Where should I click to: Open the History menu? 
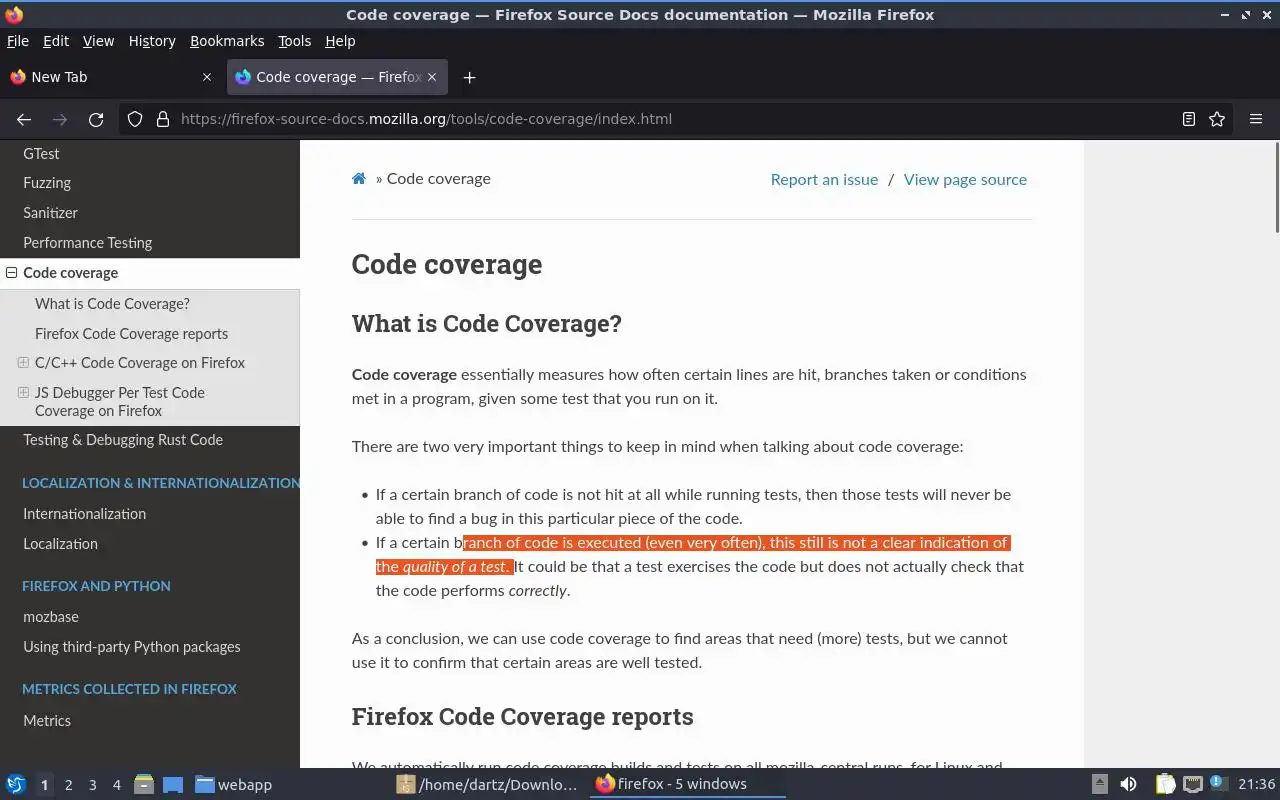pos(152,41)
